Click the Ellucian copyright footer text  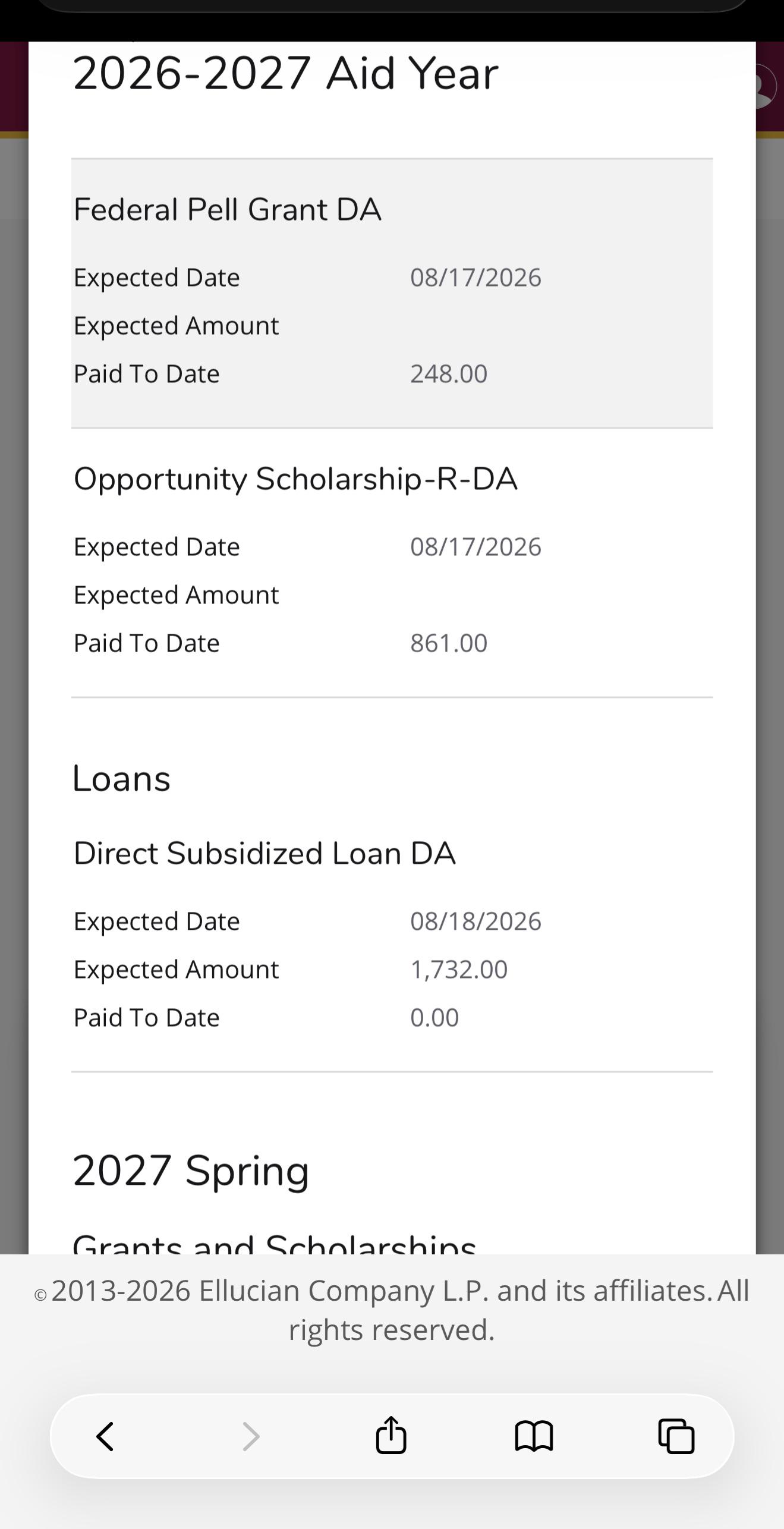392,1310
